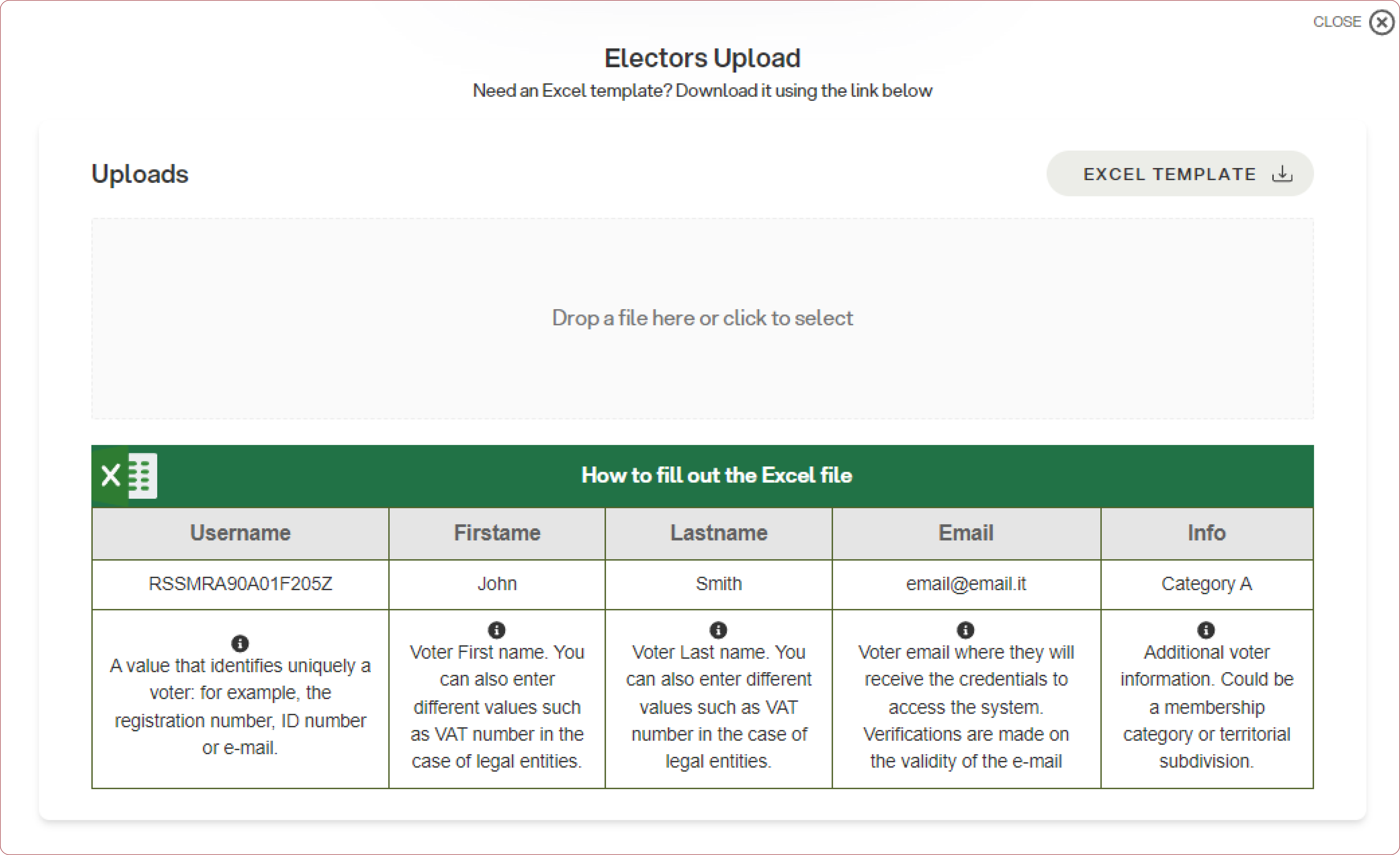The height and width of the screenshot is (855, 1400).
Task: Click the email@email.it example cell
Action: click(x=965, y=584)
